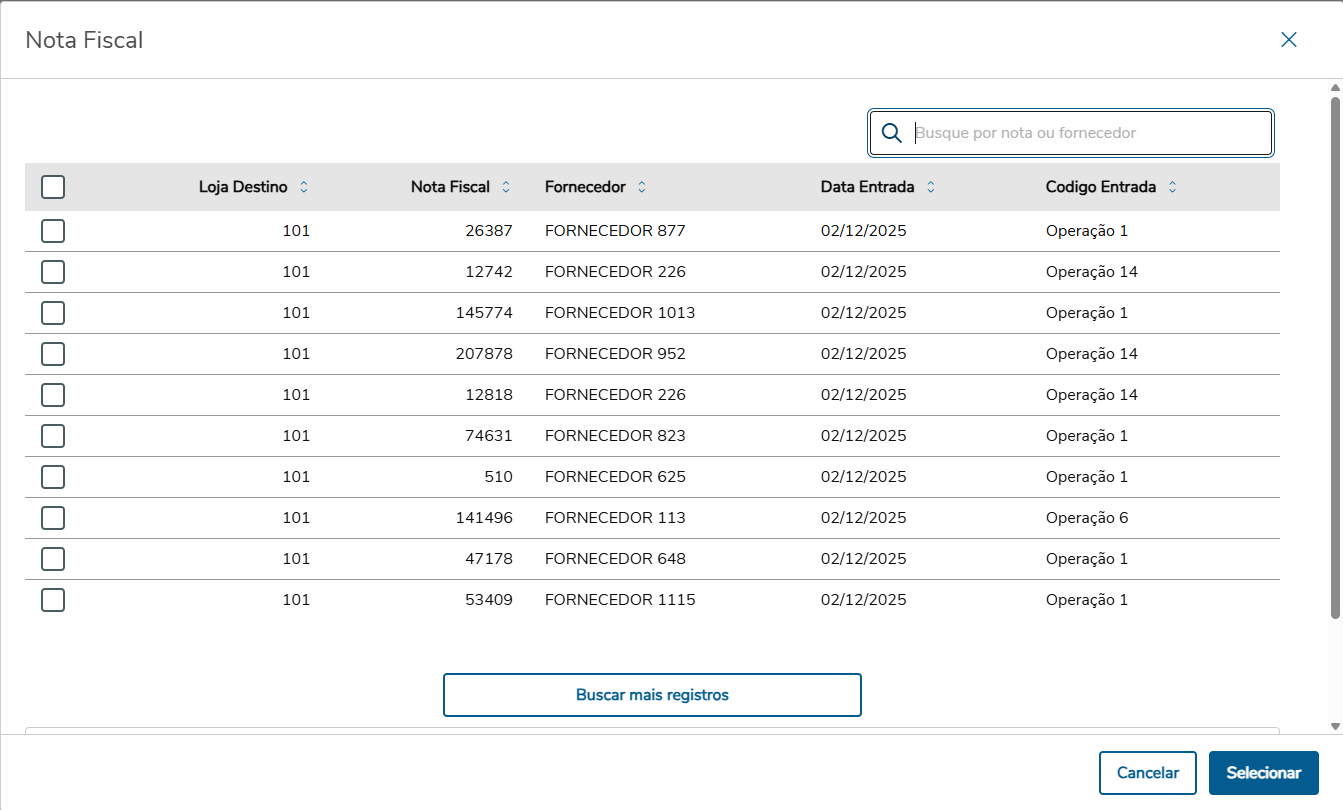Check the box for nota 510

(x=53, y=477)
